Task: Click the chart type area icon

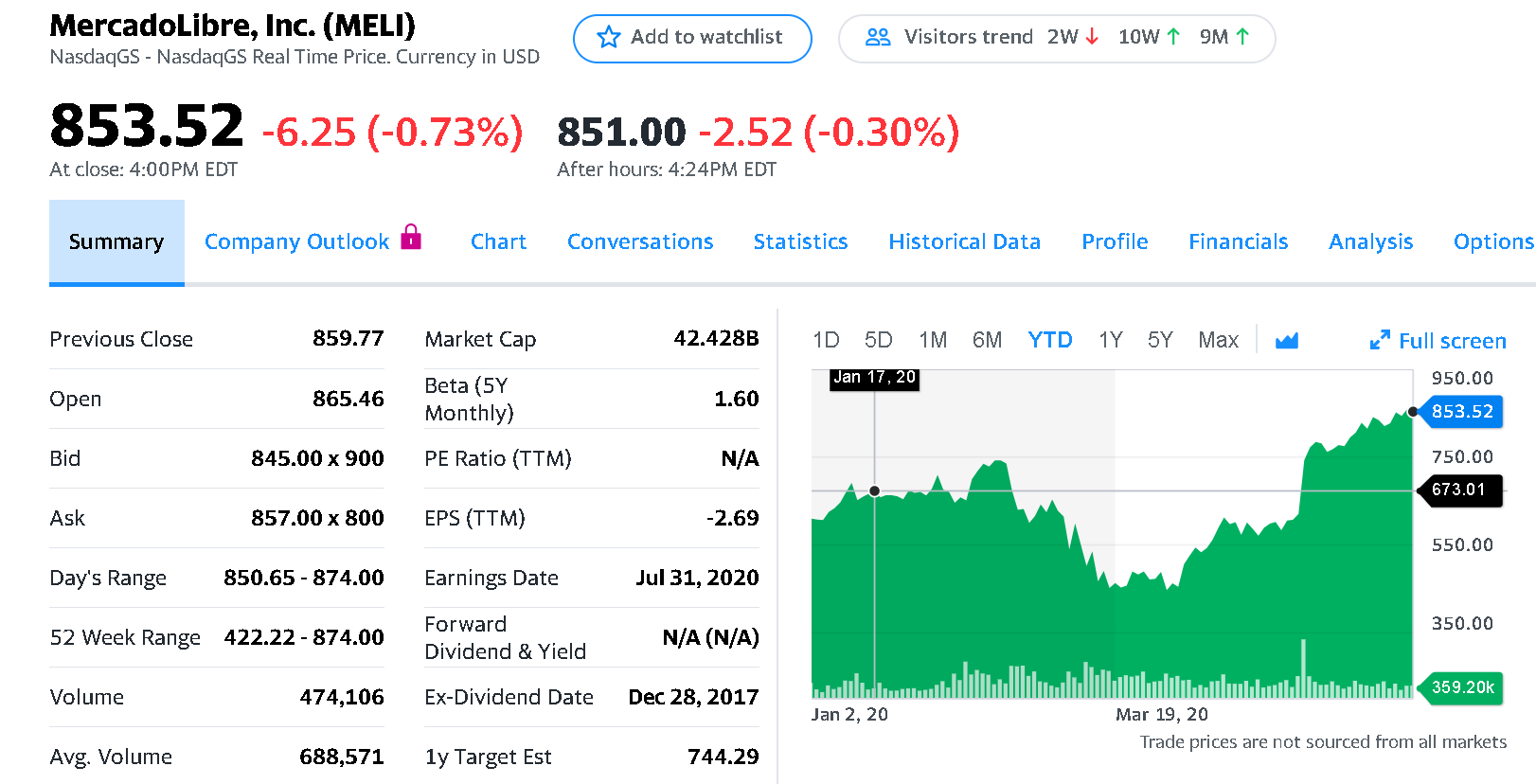Action: (1286, 340)
